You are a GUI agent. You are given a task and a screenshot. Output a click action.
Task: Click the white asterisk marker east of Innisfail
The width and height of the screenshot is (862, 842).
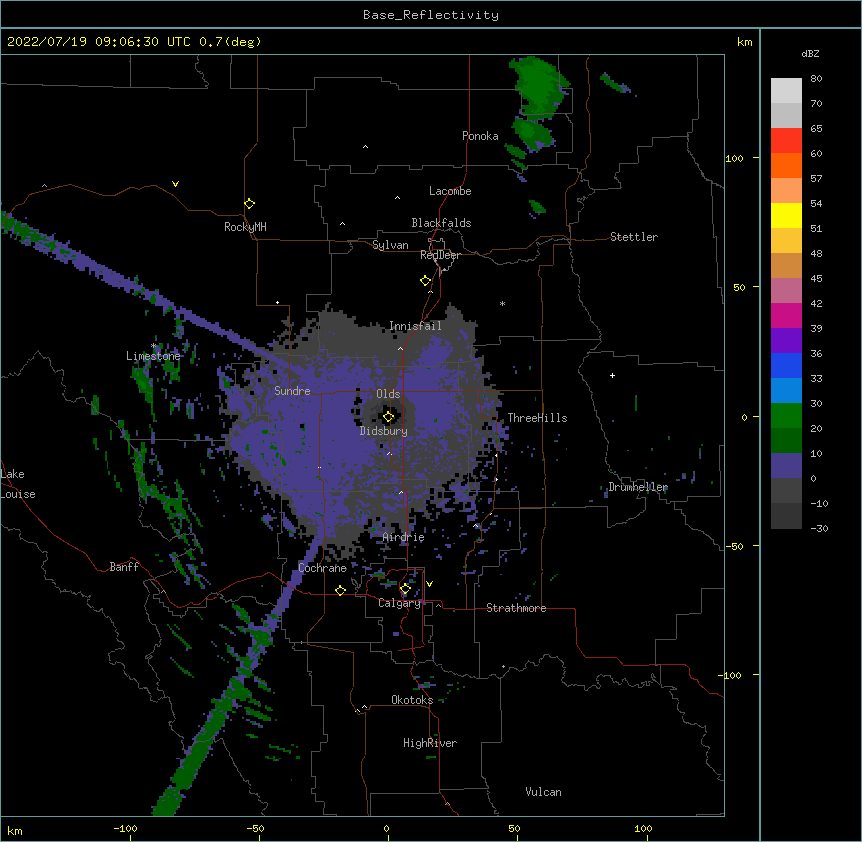click(x=502, y=303)
